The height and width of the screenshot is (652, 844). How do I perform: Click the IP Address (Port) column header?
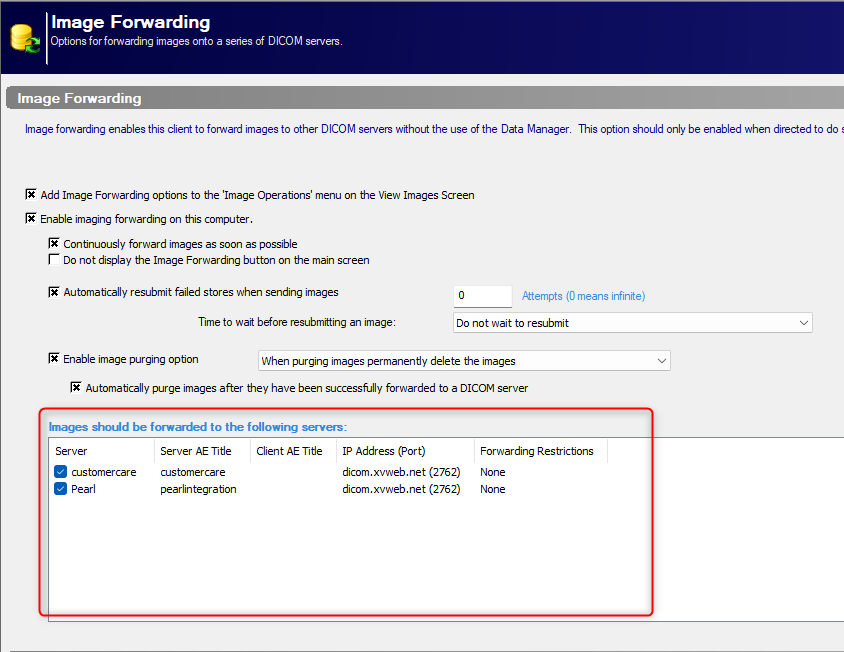click(x=405, y=451)
